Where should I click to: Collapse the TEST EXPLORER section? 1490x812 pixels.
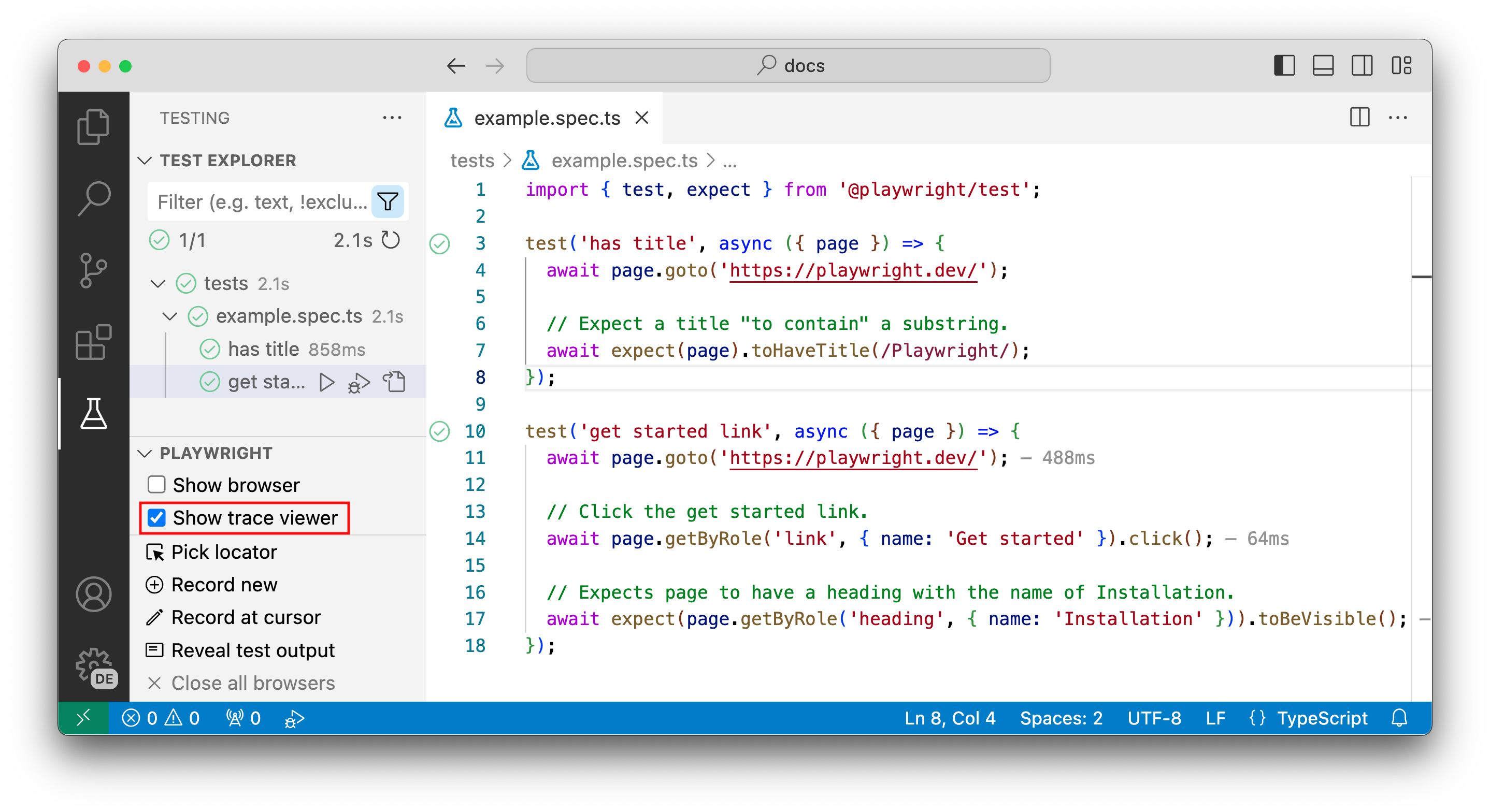(145, 161)
